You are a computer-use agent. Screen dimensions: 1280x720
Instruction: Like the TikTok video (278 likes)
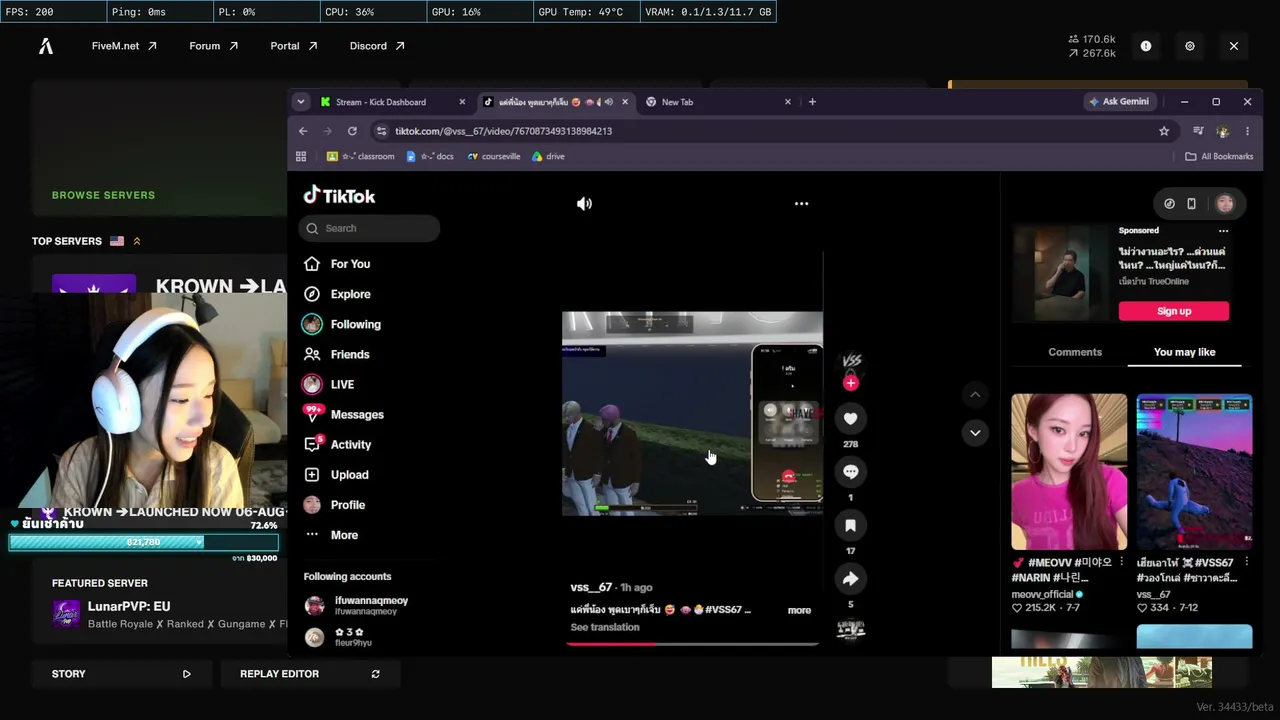click(851, 418)
